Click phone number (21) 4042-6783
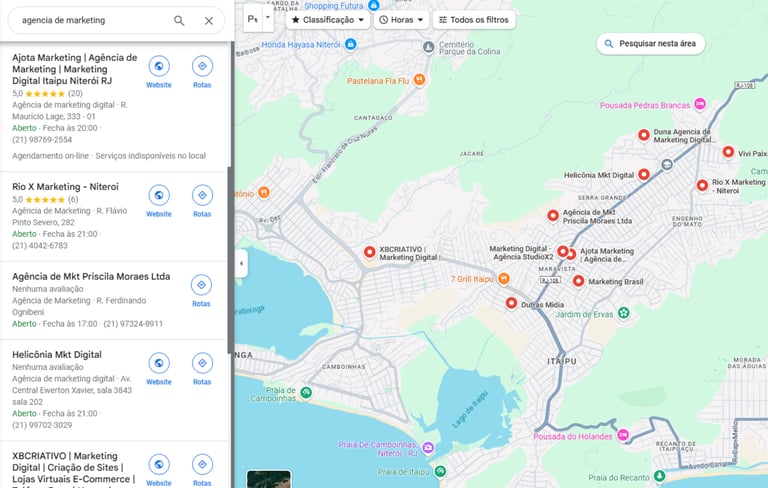The width and height of the screenshot is (768, 488). 40,245
